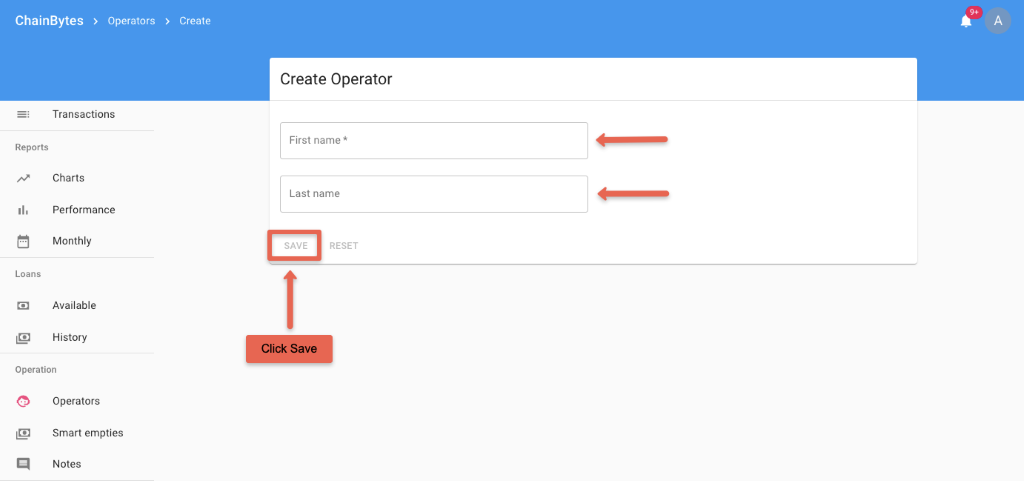Click the Available loans money icon
Viewport: 1024px width, 481px height.
tap(23, 305)
